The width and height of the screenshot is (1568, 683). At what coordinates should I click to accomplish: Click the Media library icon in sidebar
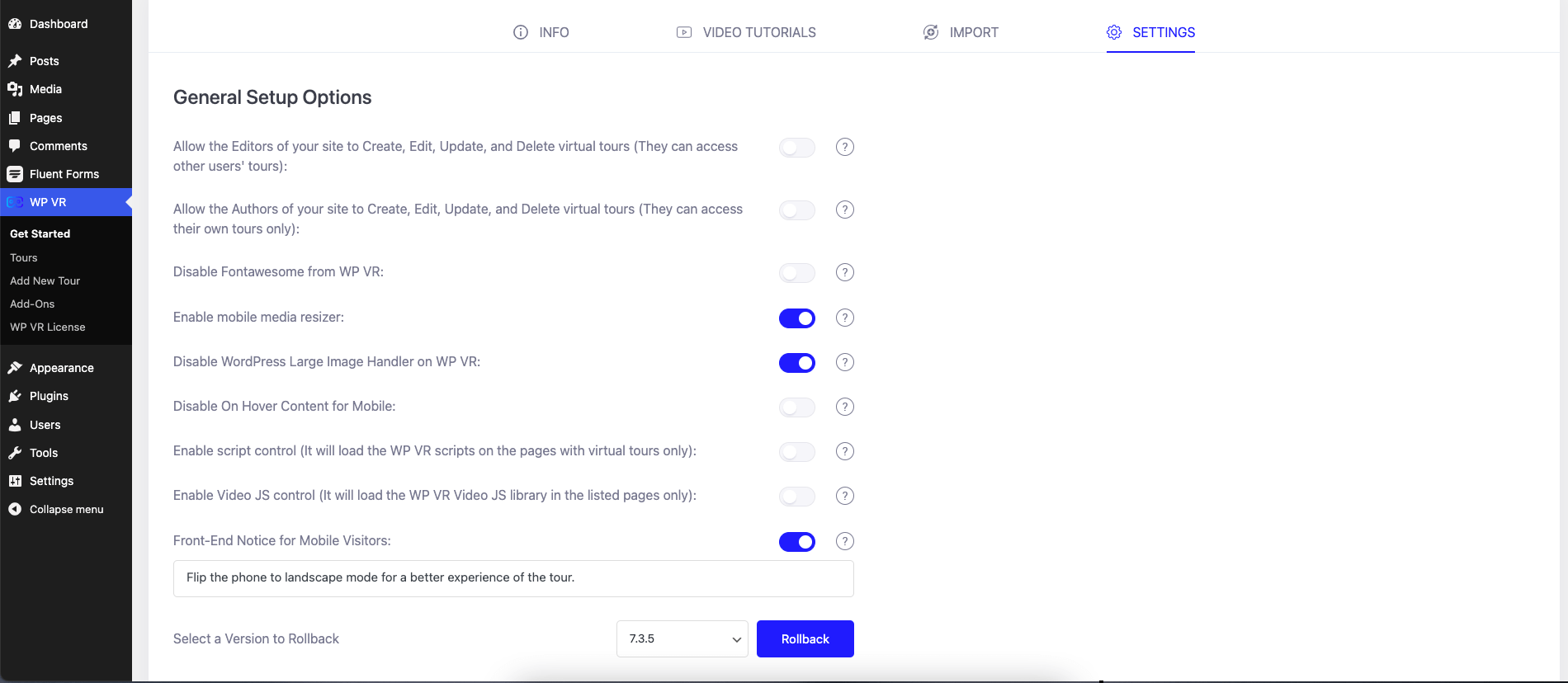coord(15,89)
